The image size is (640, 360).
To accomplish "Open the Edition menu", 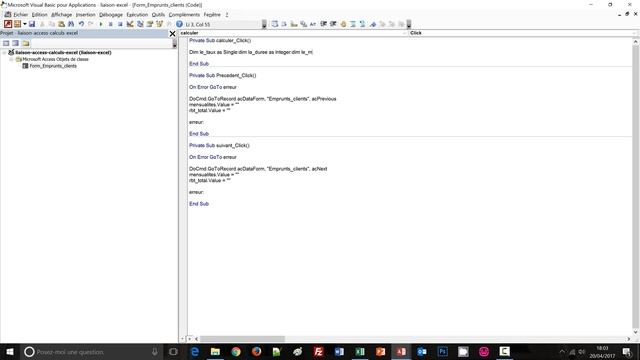I will click(40, 15).
